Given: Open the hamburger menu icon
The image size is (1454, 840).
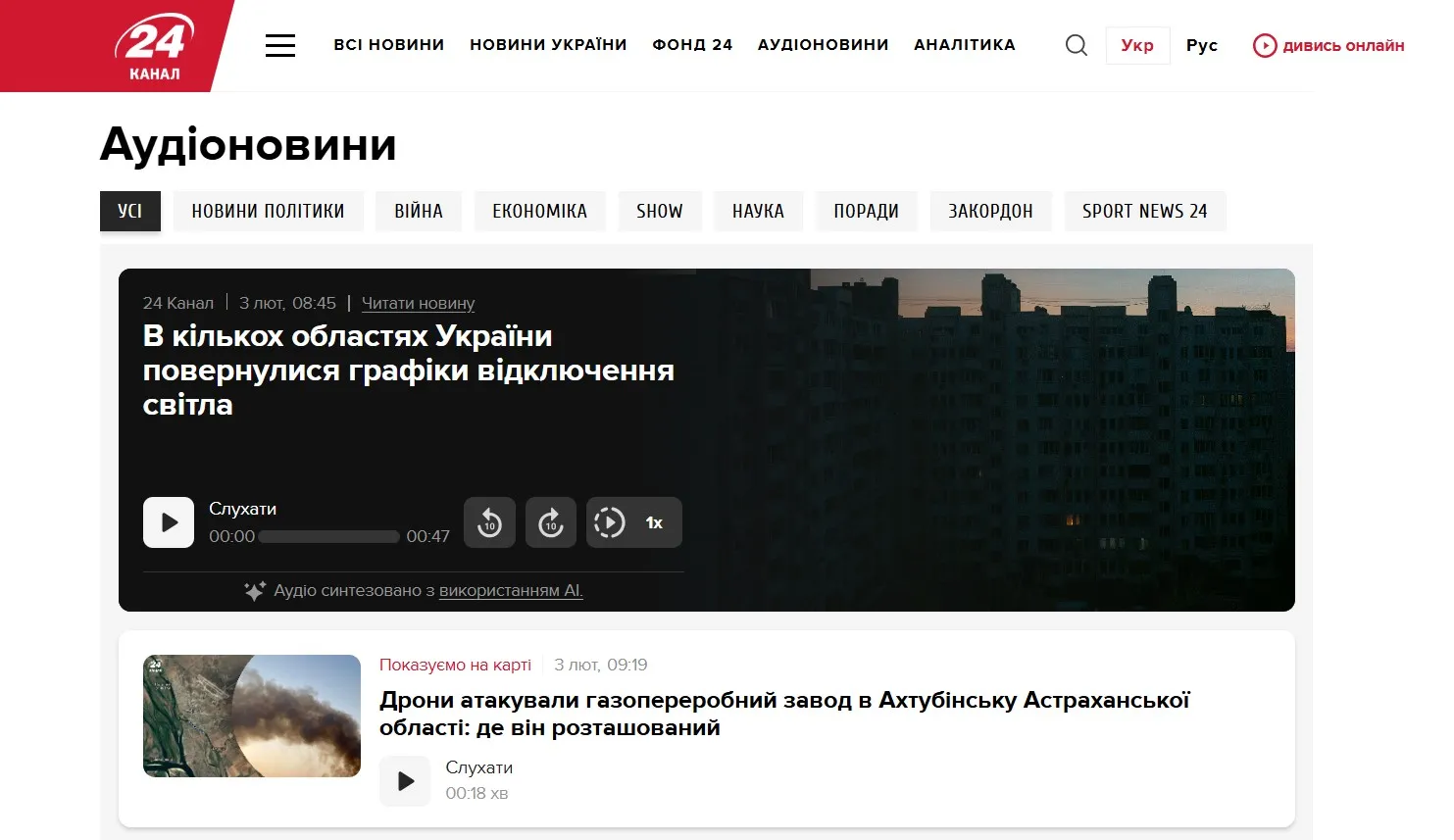Looking at the screenshot, I should [280, 45].
